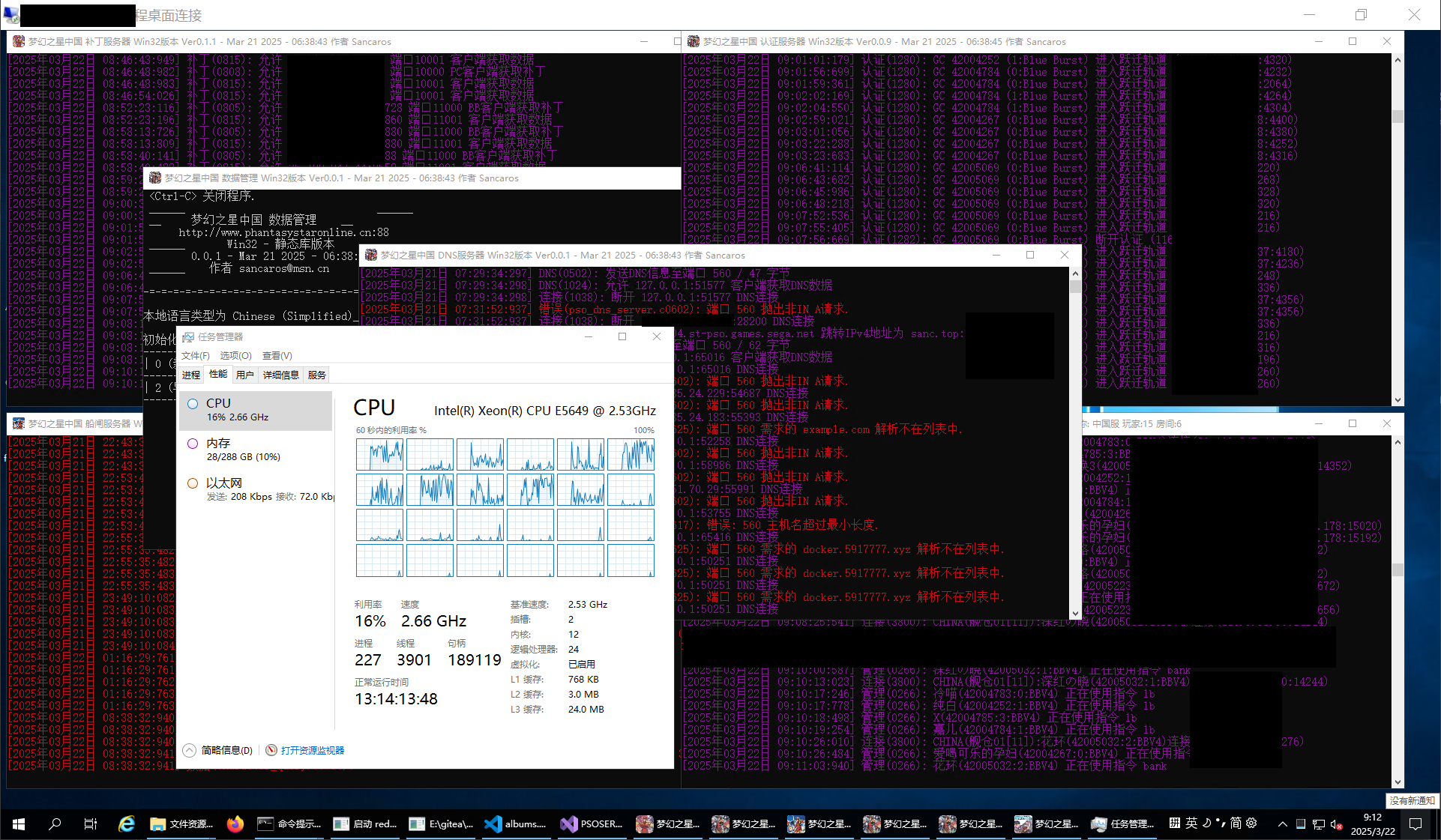Image resolution: width=1441 pixels, height=840 pixels.
Task: Select 内存 in the performance sidebar
Action: tap(218, 444)
